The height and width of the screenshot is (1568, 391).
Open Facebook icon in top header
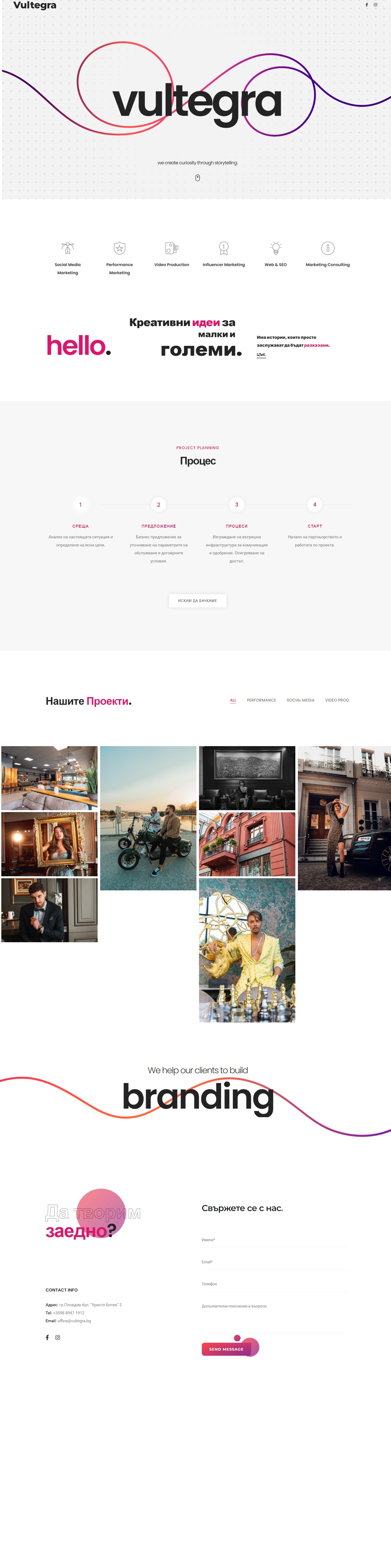(367, 5)
